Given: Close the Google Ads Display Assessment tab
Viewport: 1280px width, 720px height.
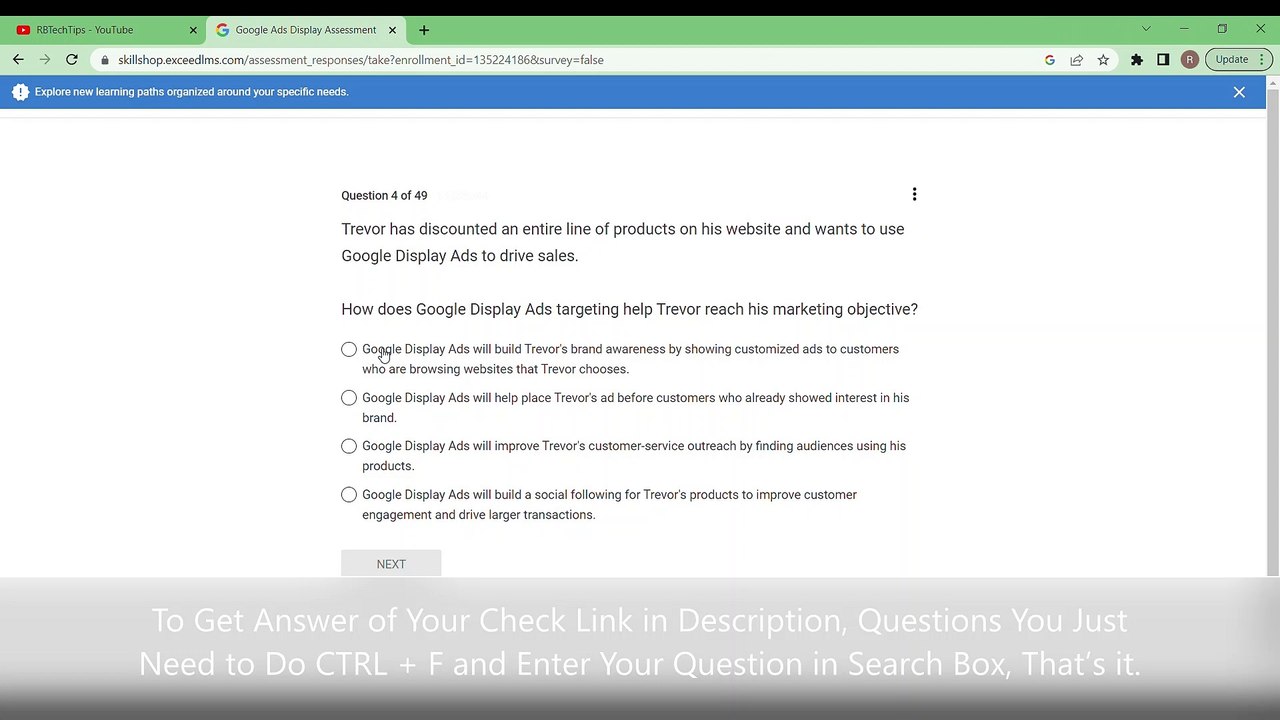Looking at the screenshot, I should (392, 30).
